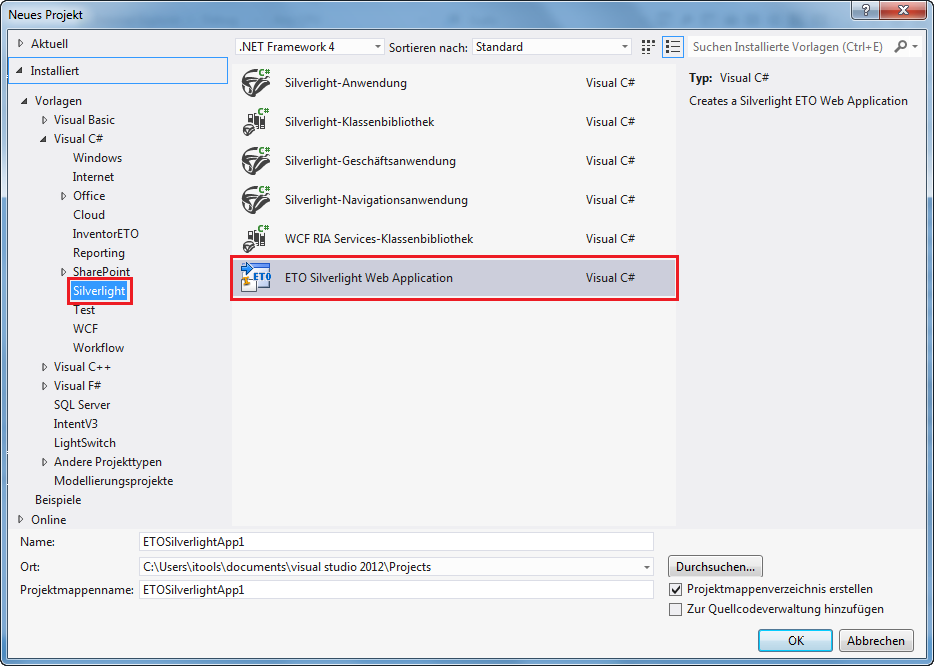Select IntentV3 tree item
The width and height of the screenshot is (934, 666).
[x=76, y=424]
